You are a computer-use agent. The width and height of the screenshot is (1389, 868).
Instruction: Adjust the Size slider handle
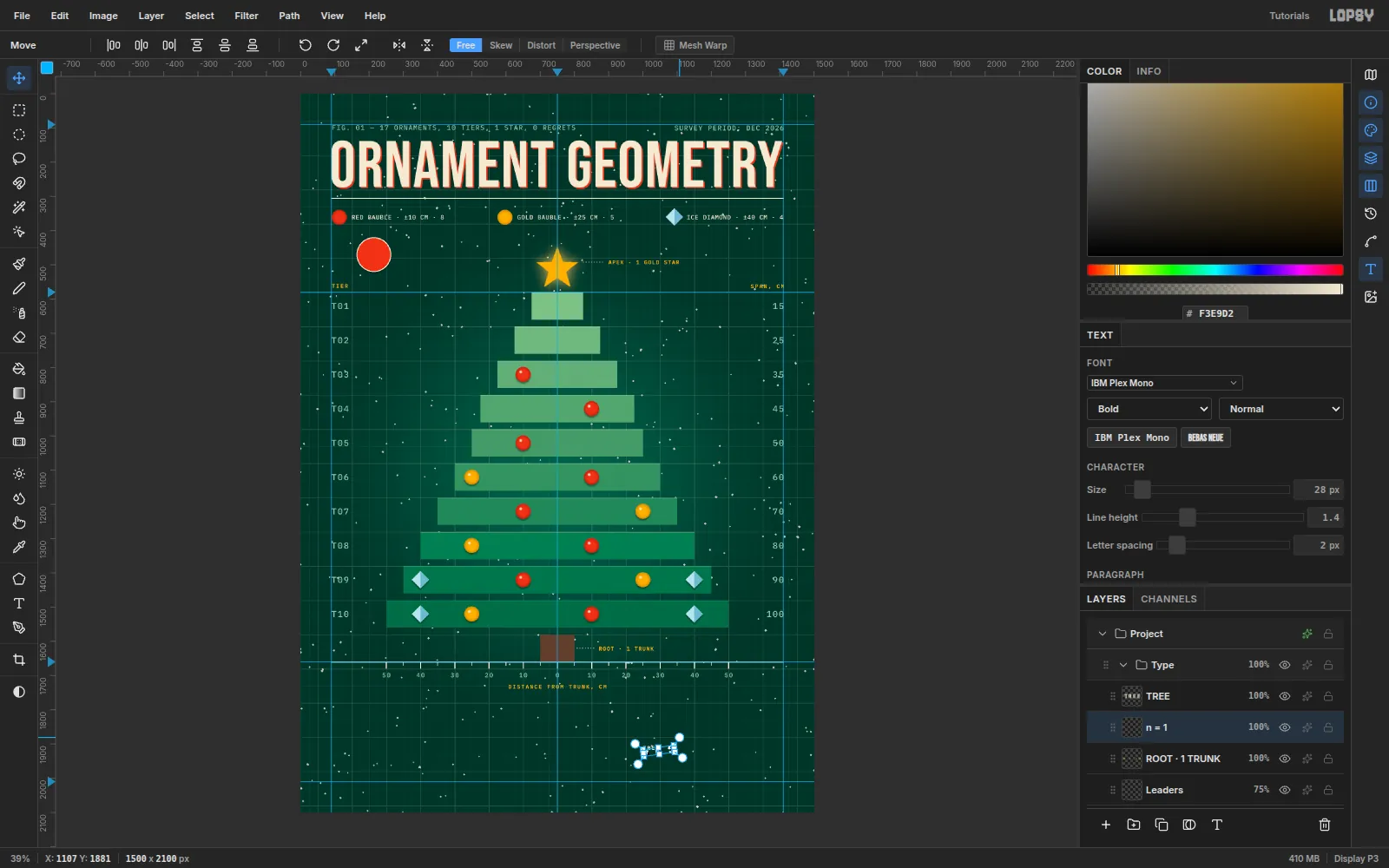click(1142, 490)
